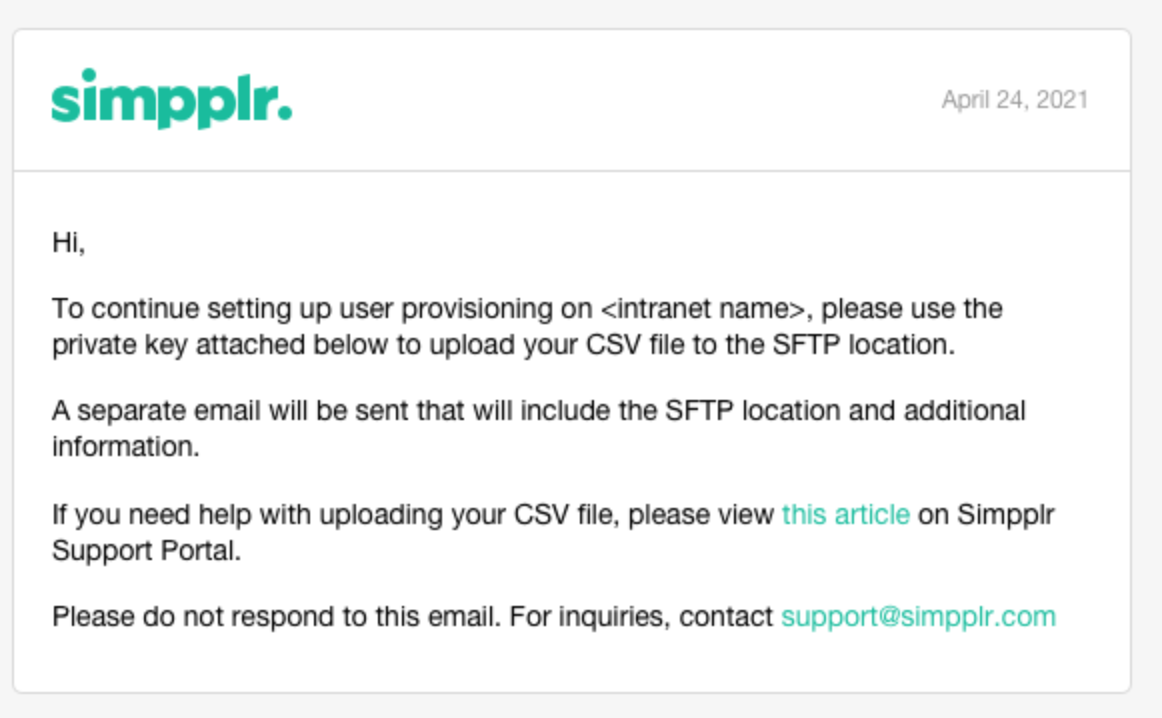Viewport: 1162px width, 718px height.
Task: Click 'Please do not respond to this email'
Action: click(276, 616)
